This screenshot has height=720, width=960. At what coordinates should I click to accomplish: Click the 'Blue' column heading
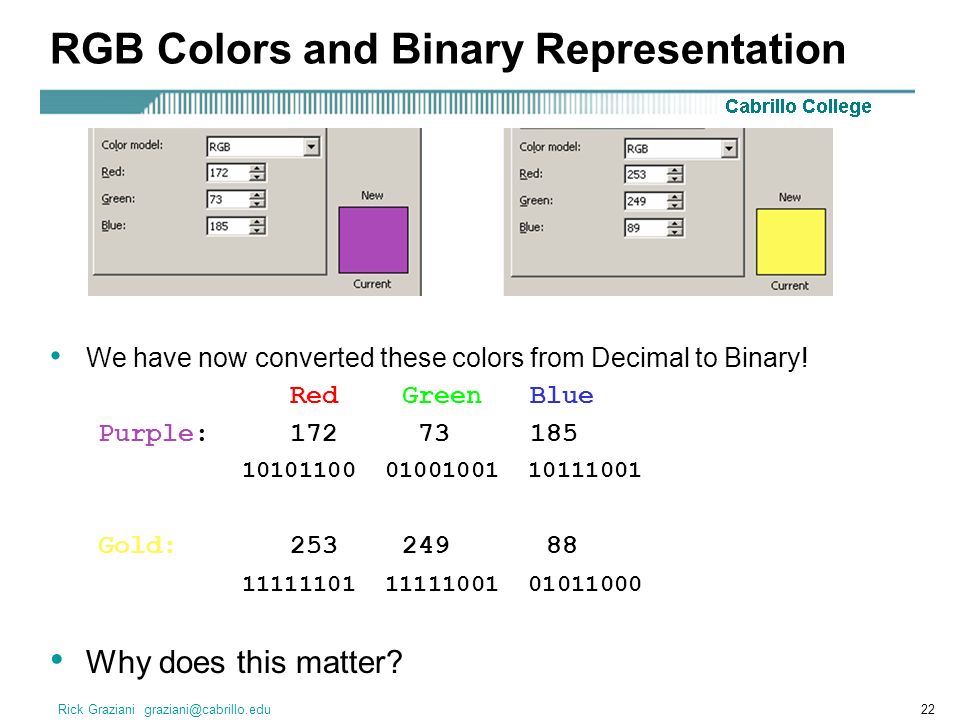click(561, 395)
